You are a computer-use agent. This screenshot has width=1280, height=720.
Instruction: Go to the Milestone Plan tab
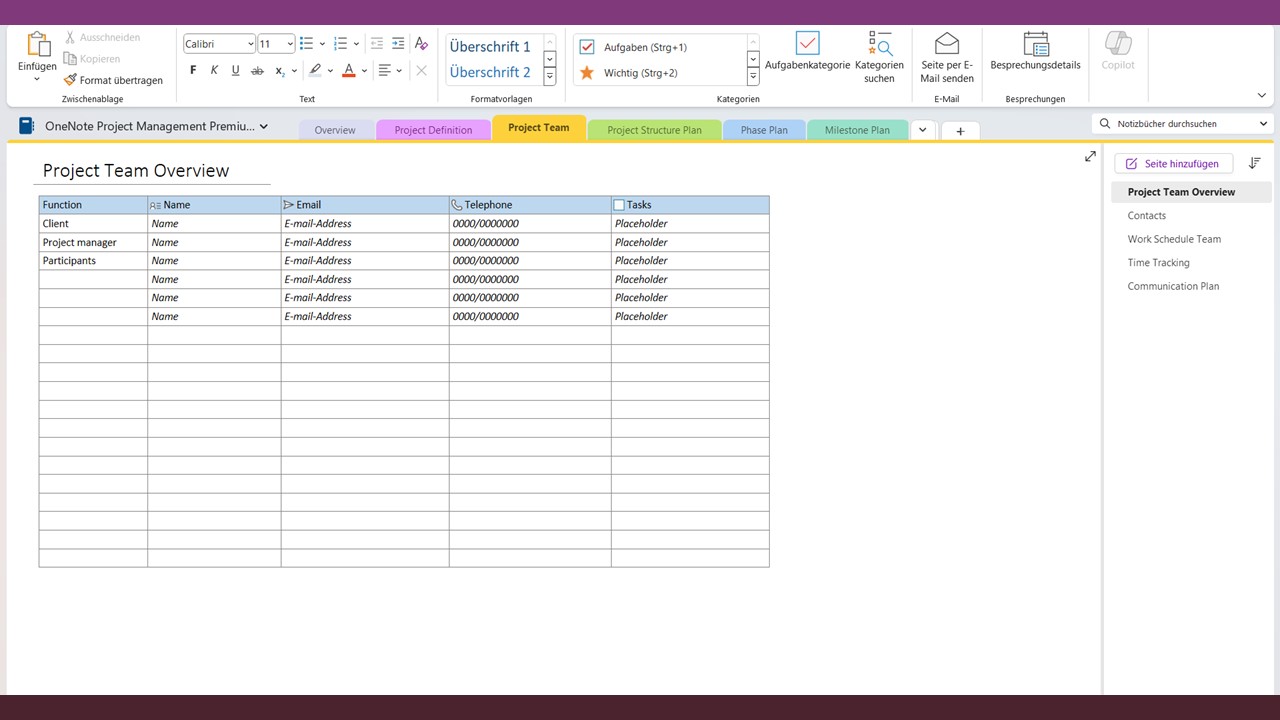[x=857, y=130]
